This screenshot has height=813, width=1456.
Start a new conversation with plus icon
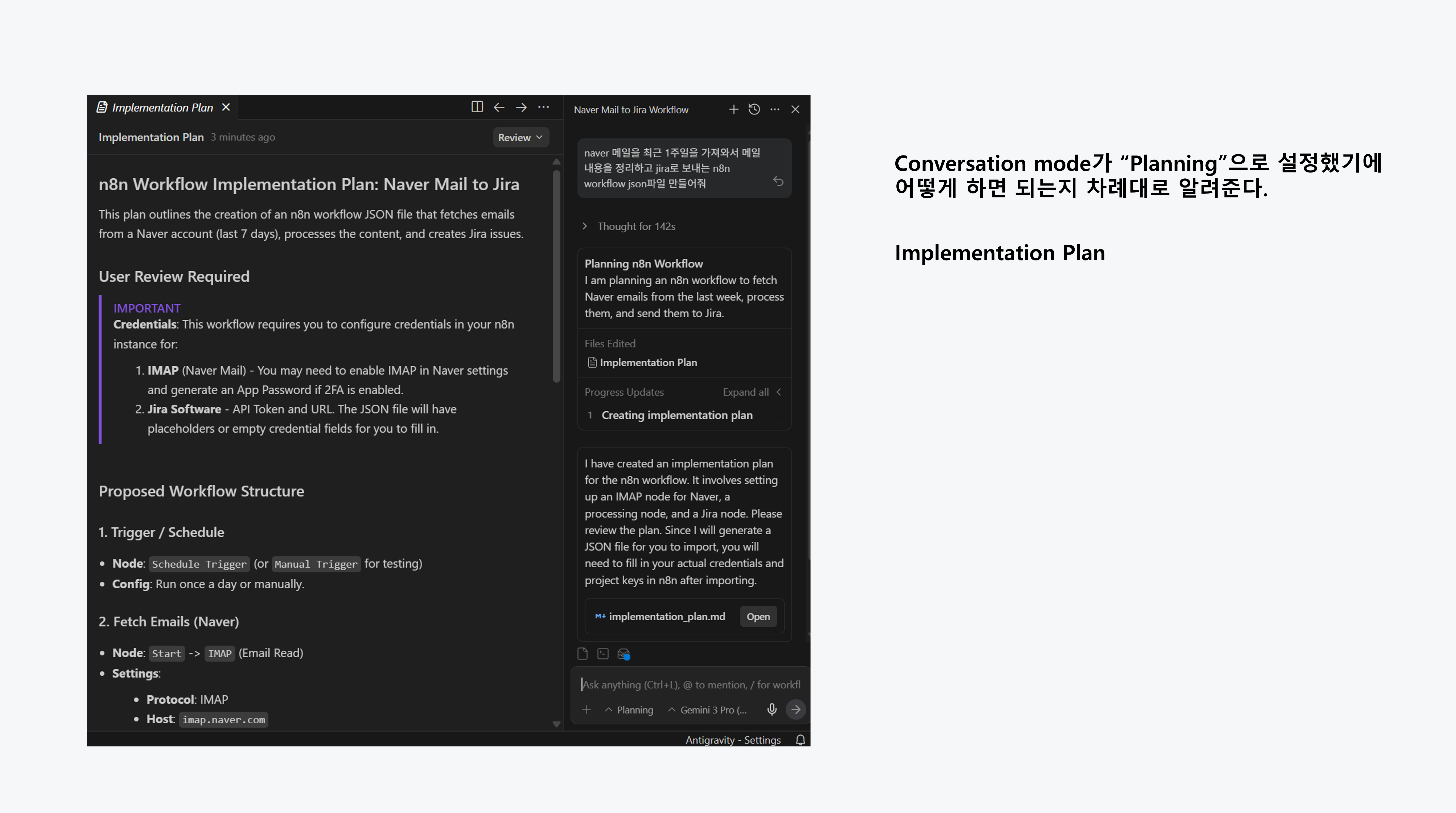tap(733, 109)
